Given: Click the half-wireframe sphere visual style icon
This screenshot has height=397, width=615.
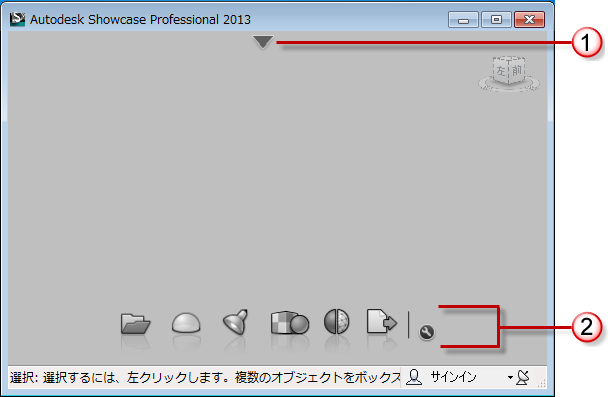Looking at the screenshot, I should pos(337,321).
